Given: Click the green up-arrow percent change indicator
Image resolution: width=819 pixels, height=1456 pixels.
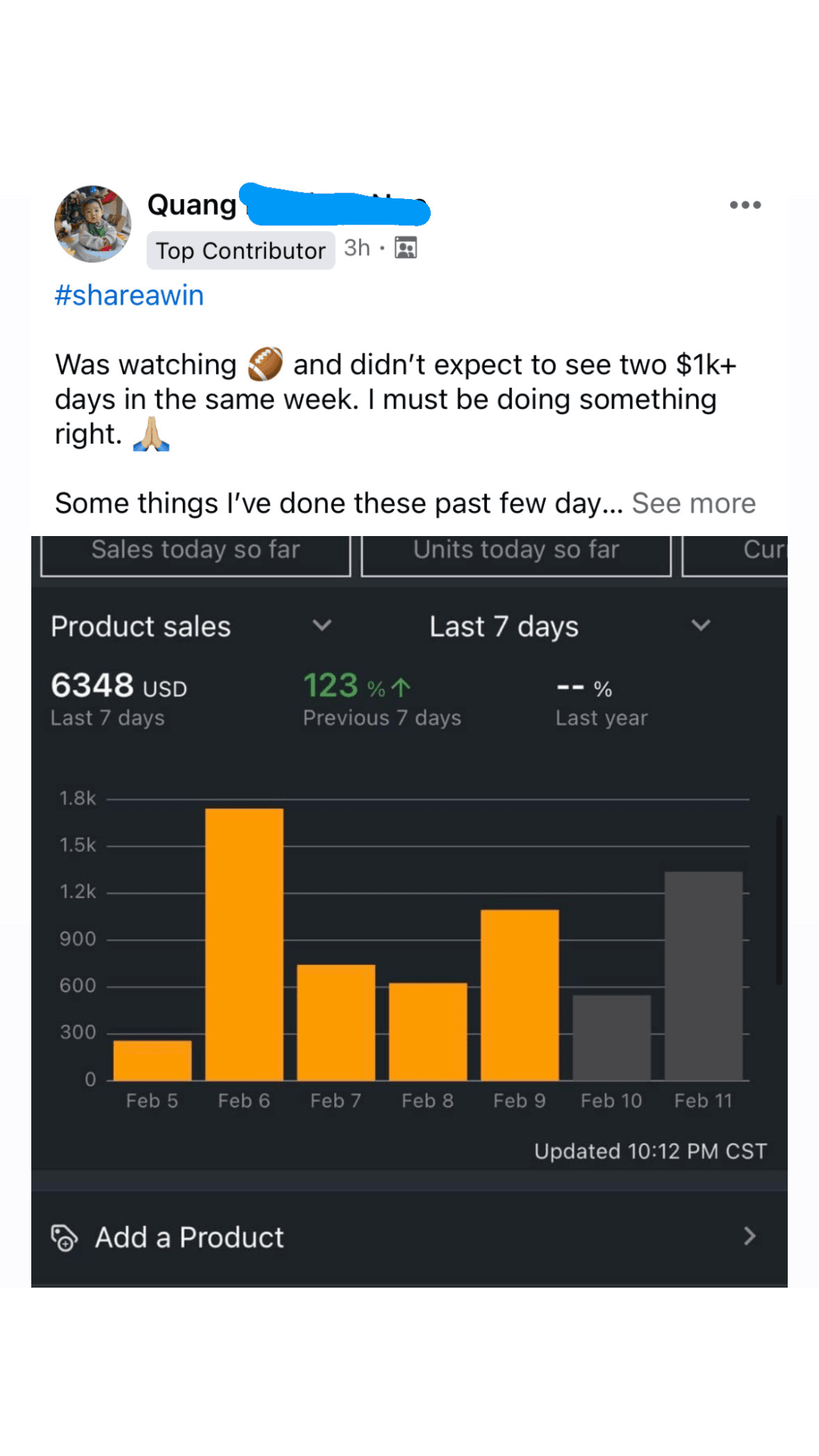Looking at the screenshot, I should pyautogui.click(x=401, y=687).
